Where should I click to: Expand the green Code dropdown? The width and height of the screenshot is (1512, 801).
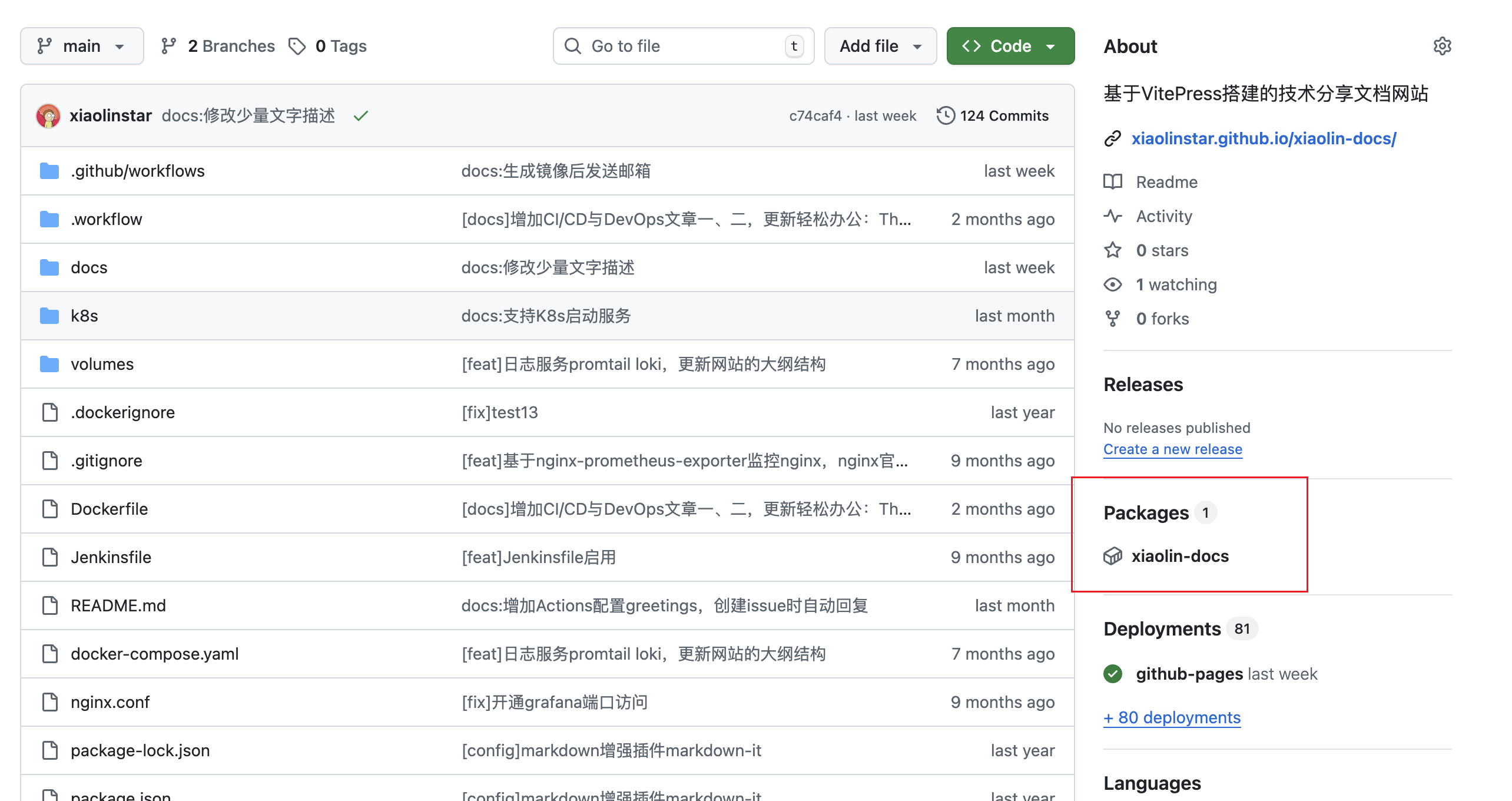[x=1010, y=46]
